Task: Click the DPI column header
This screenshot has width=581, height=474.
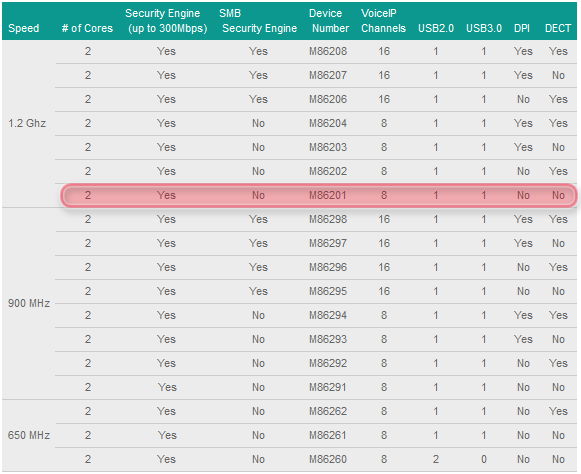Action: tap(522, 28)
